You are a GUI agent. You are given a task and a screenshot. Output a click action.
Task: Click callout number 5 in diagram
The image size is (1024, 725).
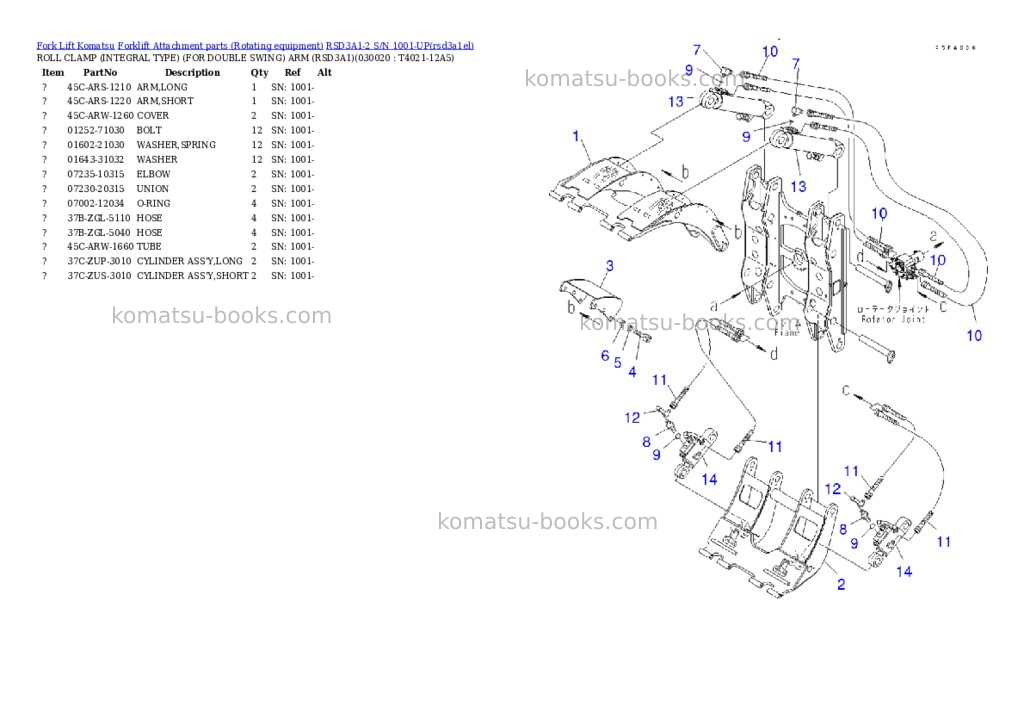618,362
